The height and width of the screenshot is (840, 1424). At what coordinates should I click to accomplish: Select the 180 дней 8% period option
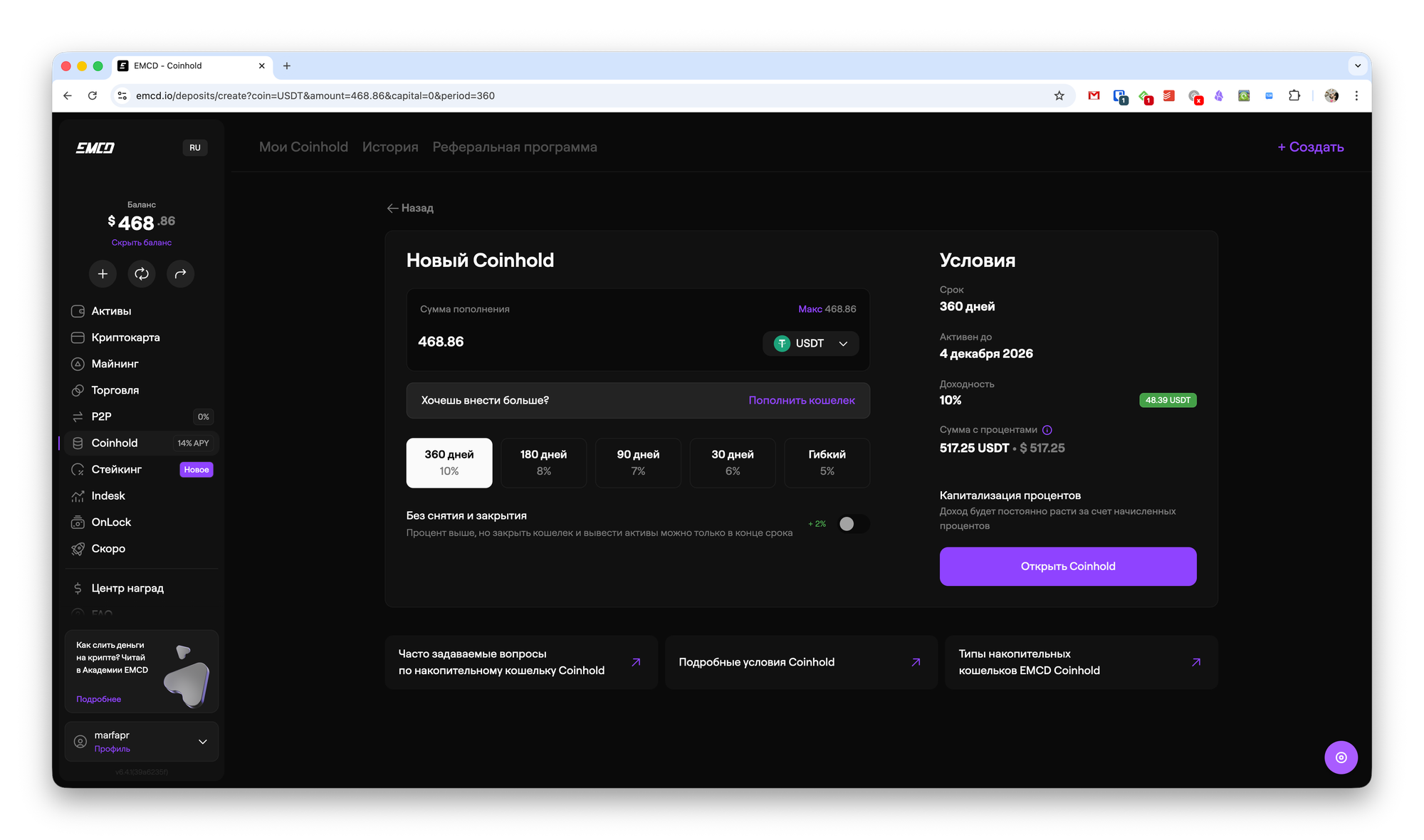coord(543,463)
